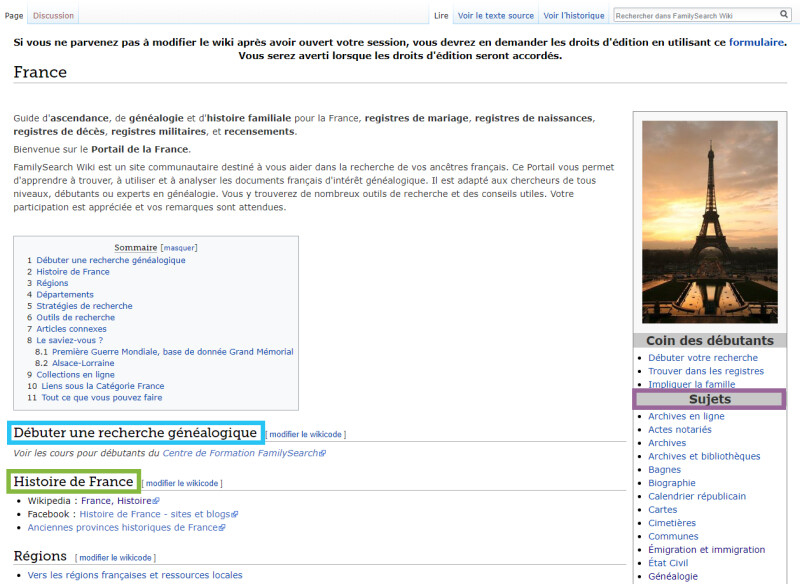
Task: Open Liens sous la Catégorie France entry
Action: point(103,386)
